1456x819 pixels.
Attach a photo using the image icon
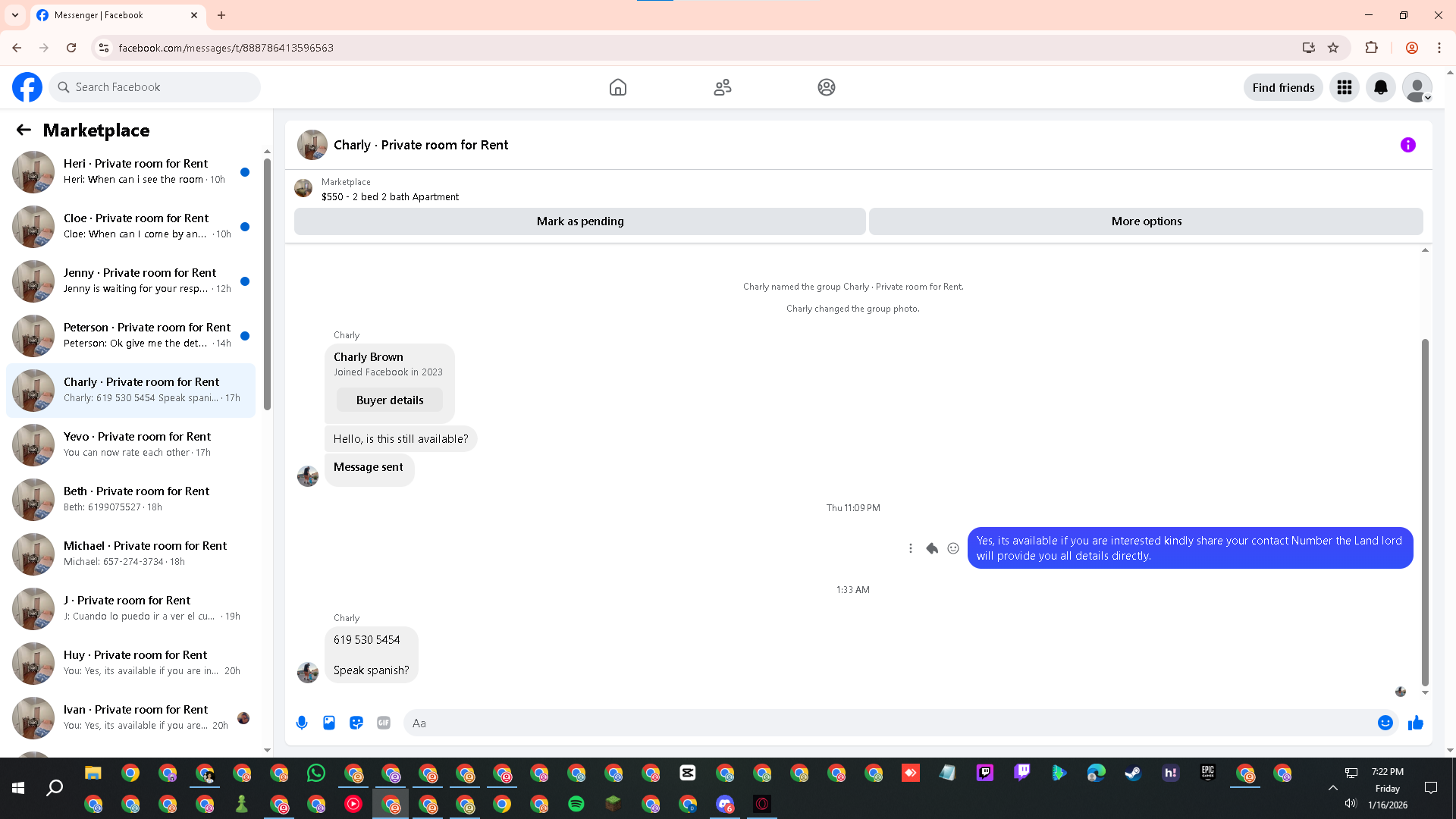tap(329, 723)
